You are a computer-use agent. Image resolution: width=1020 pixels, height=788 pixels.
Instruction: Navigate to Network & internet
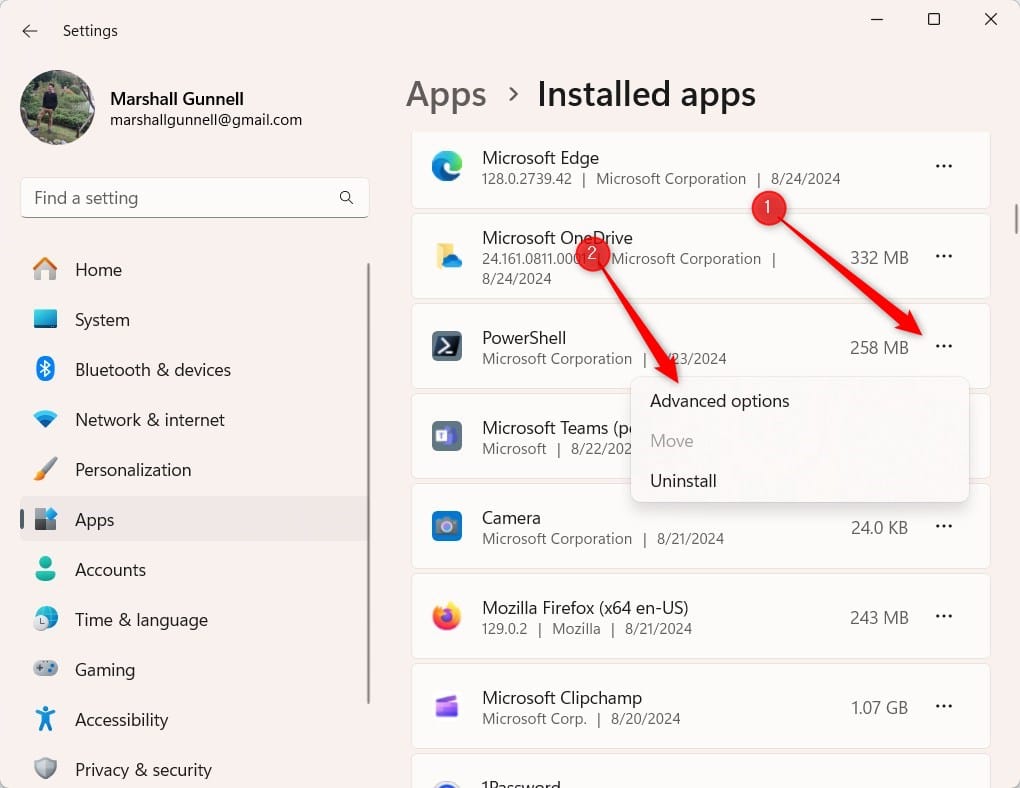[x=150, y=420]
